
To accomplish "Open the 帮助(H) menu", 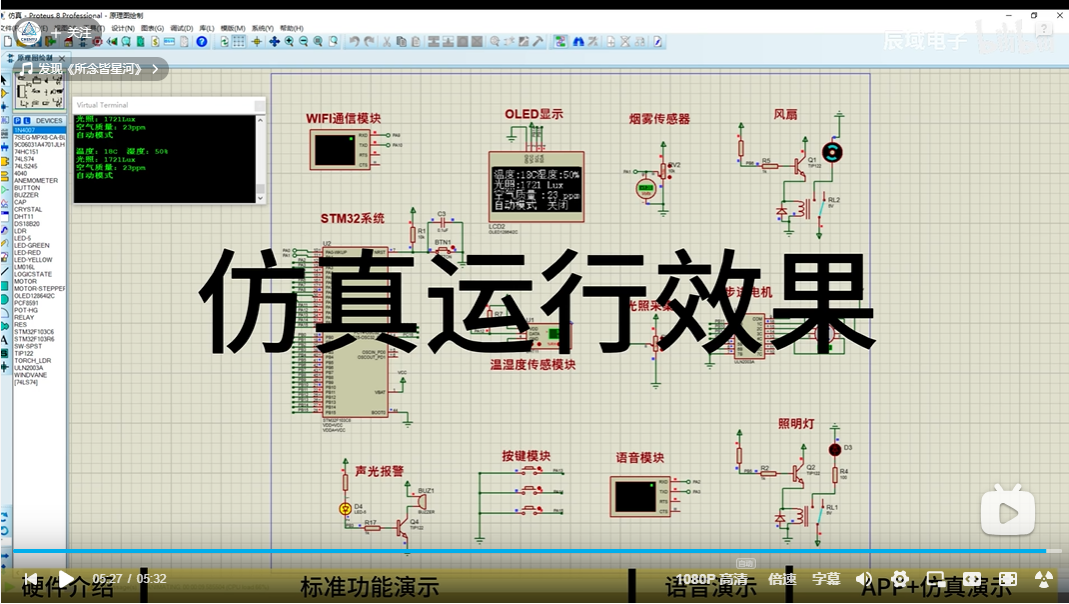I will pyautogui.click(x=291, y=29).
